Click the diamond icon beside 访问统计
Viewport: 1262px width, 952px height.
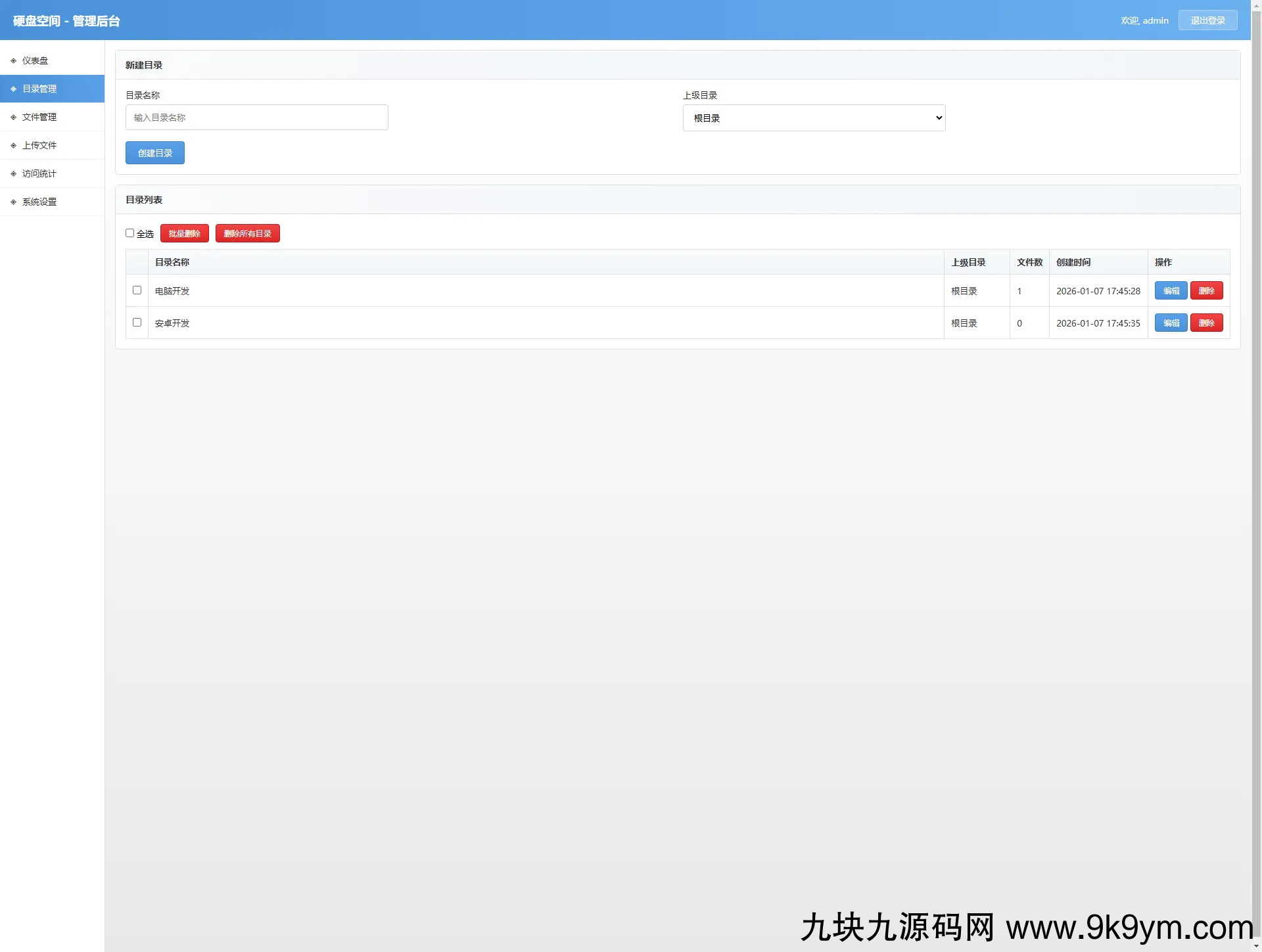tap(13, 173)
